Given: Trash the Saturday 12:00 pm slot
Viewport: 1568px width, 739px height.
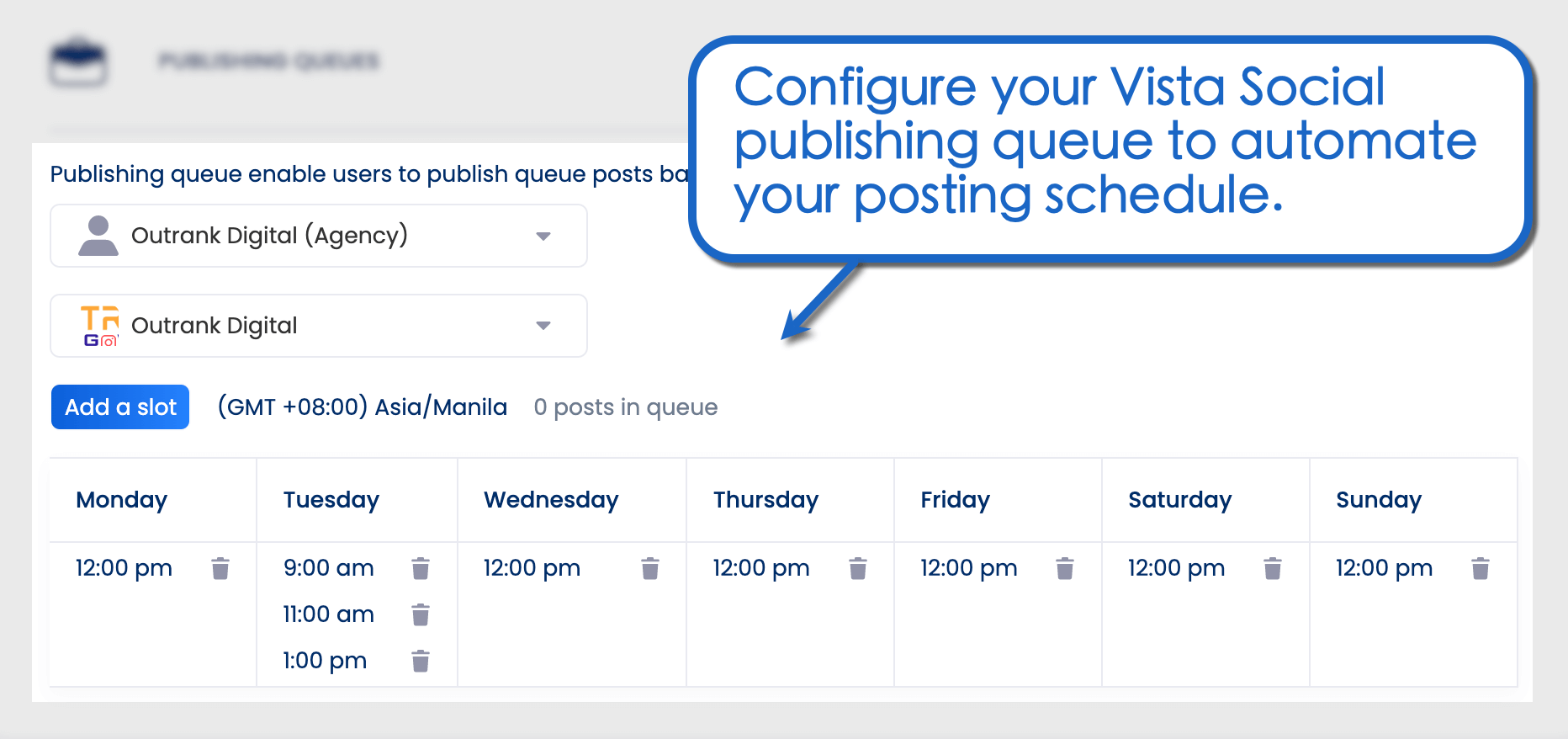Looking at the screenshot, I should click(1273, 569).
